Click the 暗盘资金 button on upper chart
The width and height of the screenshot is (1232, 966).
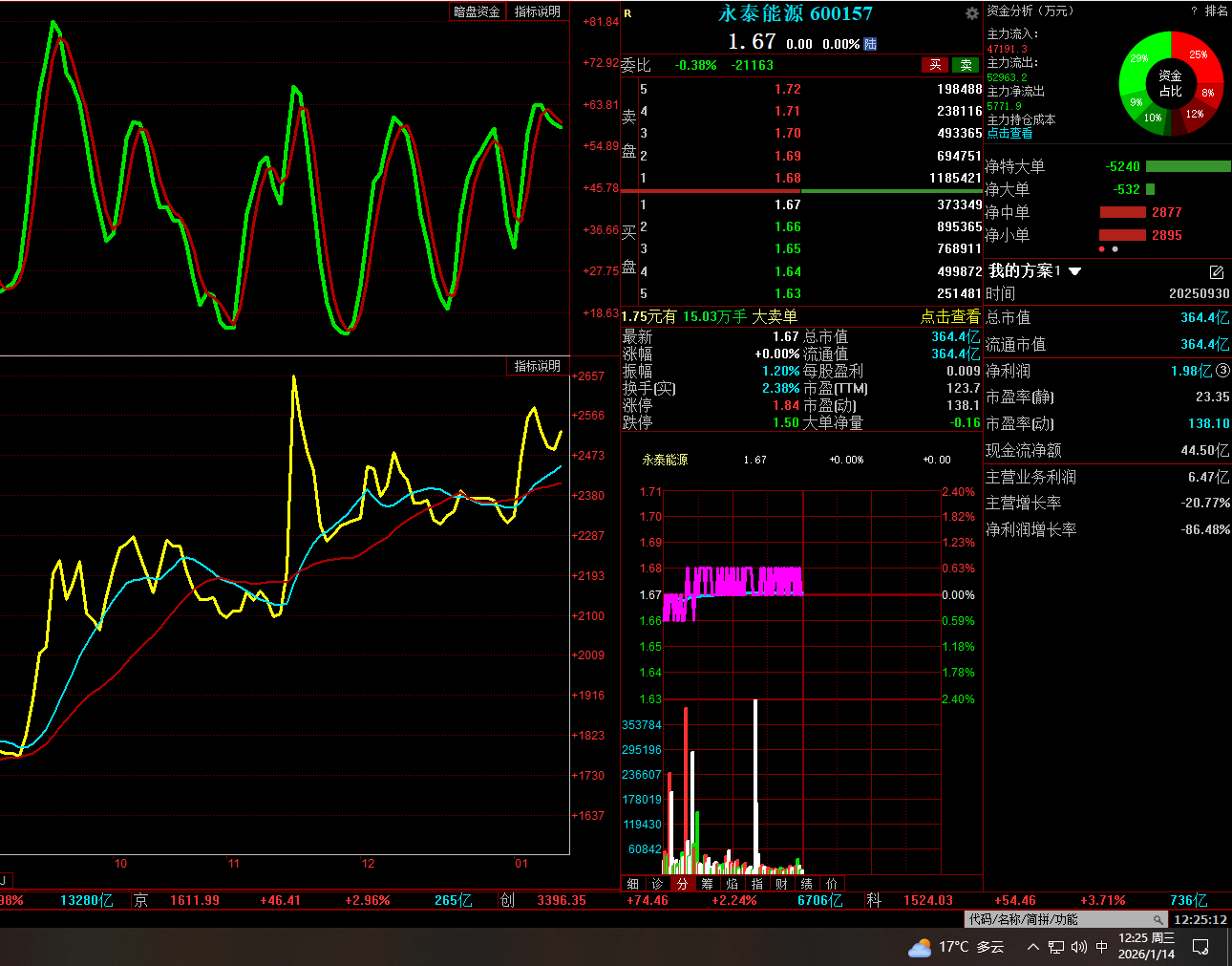[x=477, y=11]
